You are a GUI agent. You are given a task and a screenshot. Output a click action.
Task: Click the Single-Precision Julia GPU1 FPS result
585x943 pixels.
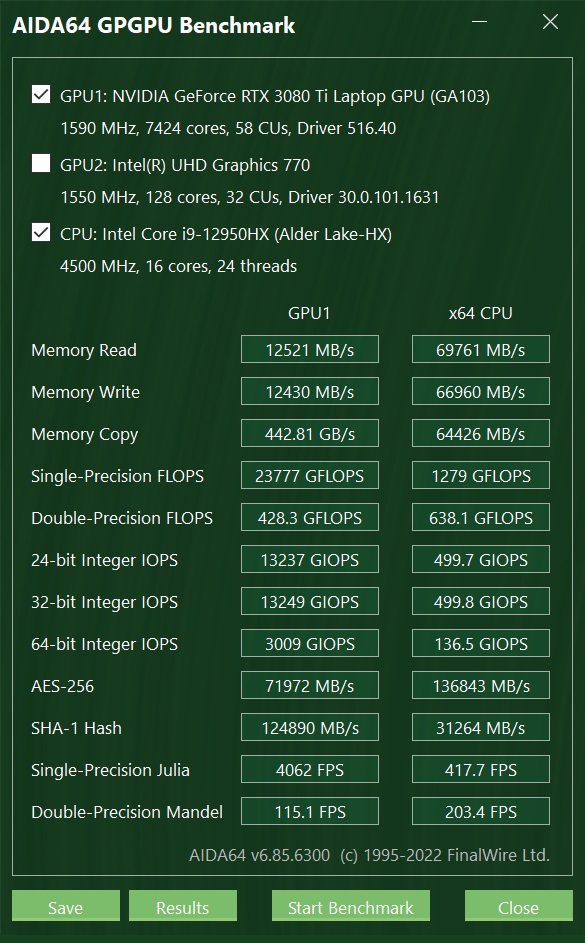[x=309, y=769]
